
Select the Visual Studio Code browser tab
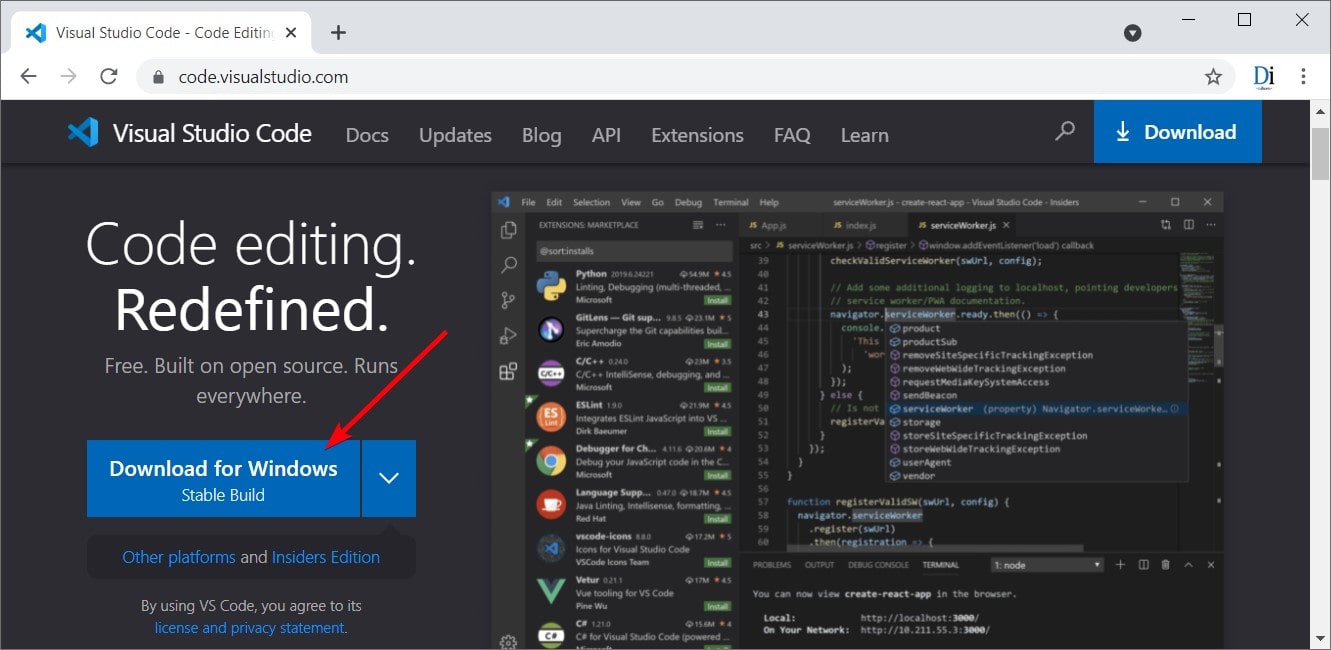tap(160, 32)
